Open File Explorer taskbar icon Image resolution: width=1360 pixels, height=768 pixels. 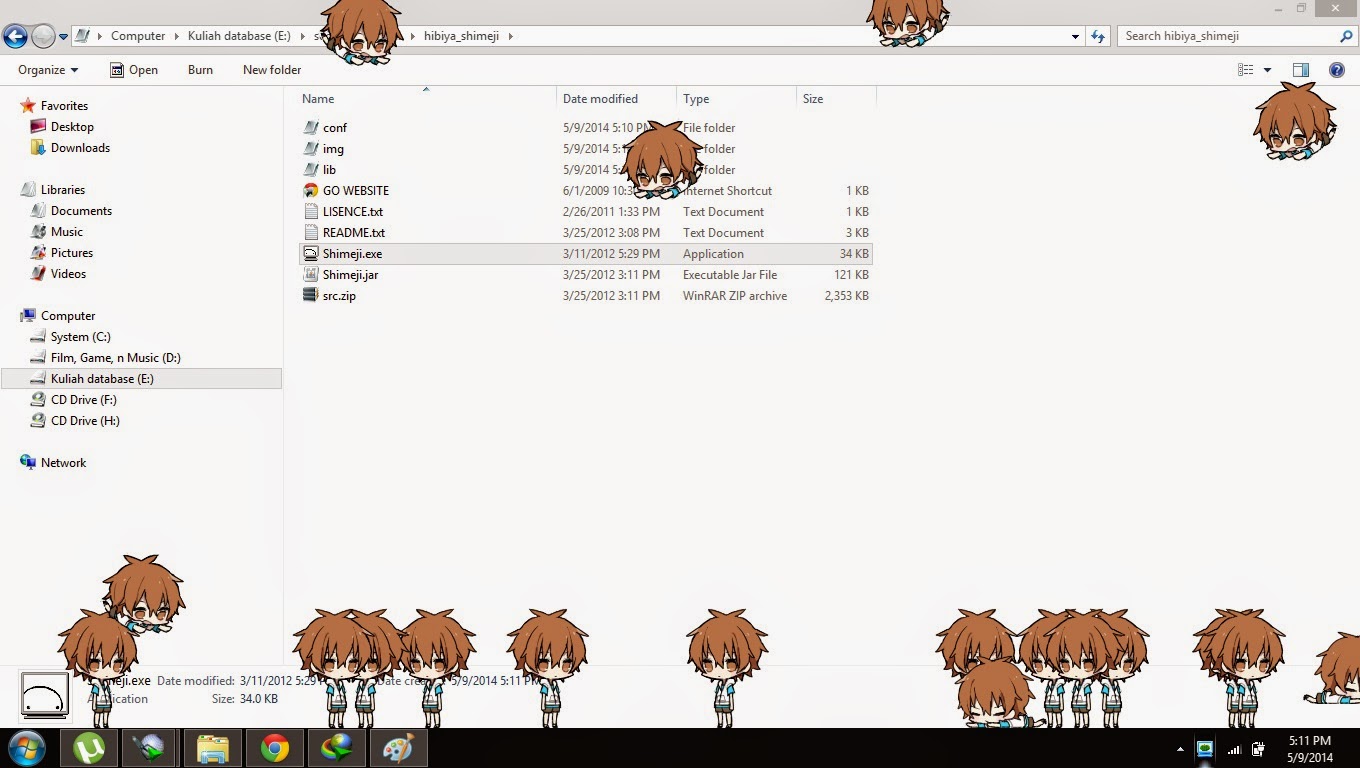[x=213, y=748]
